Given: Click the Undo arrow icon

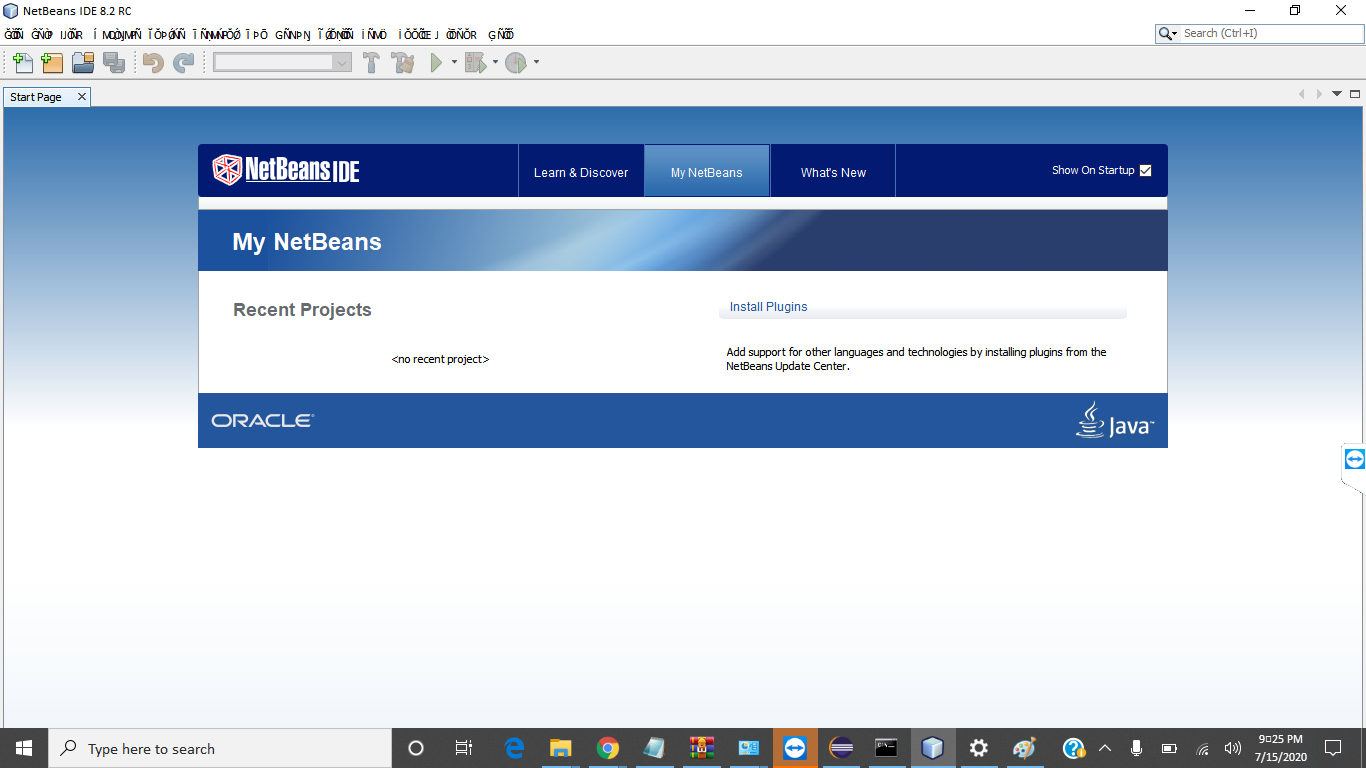Looking at the screenshot, I should [x=153, y=63].
